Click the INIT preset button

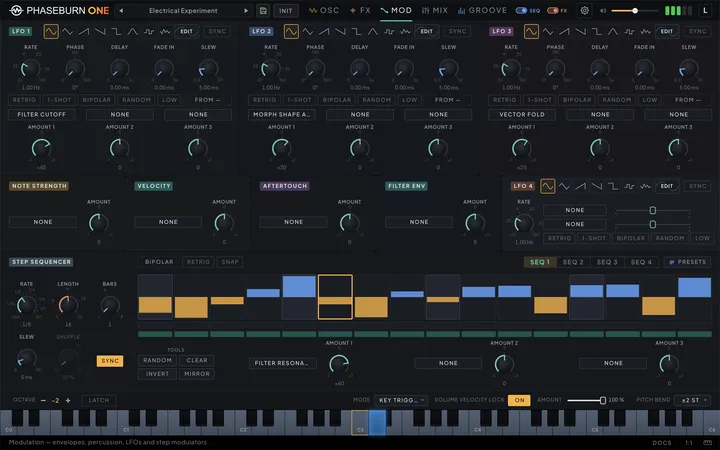[286, 11]
